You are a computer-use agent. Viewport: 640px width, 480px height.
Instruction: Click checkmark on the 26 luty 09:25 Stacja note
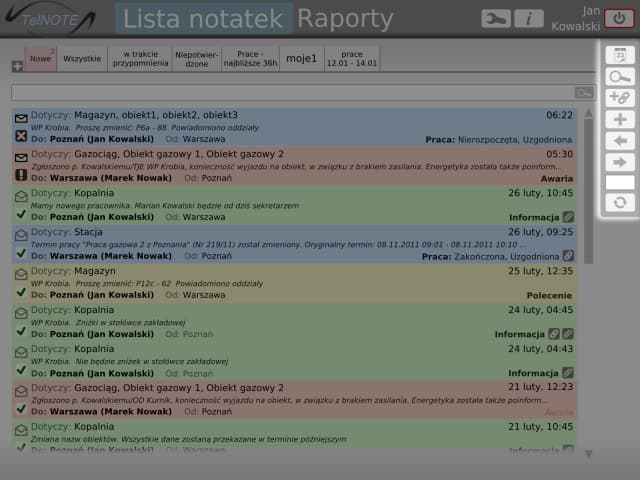pyautogui.click(x=21, y=253)
